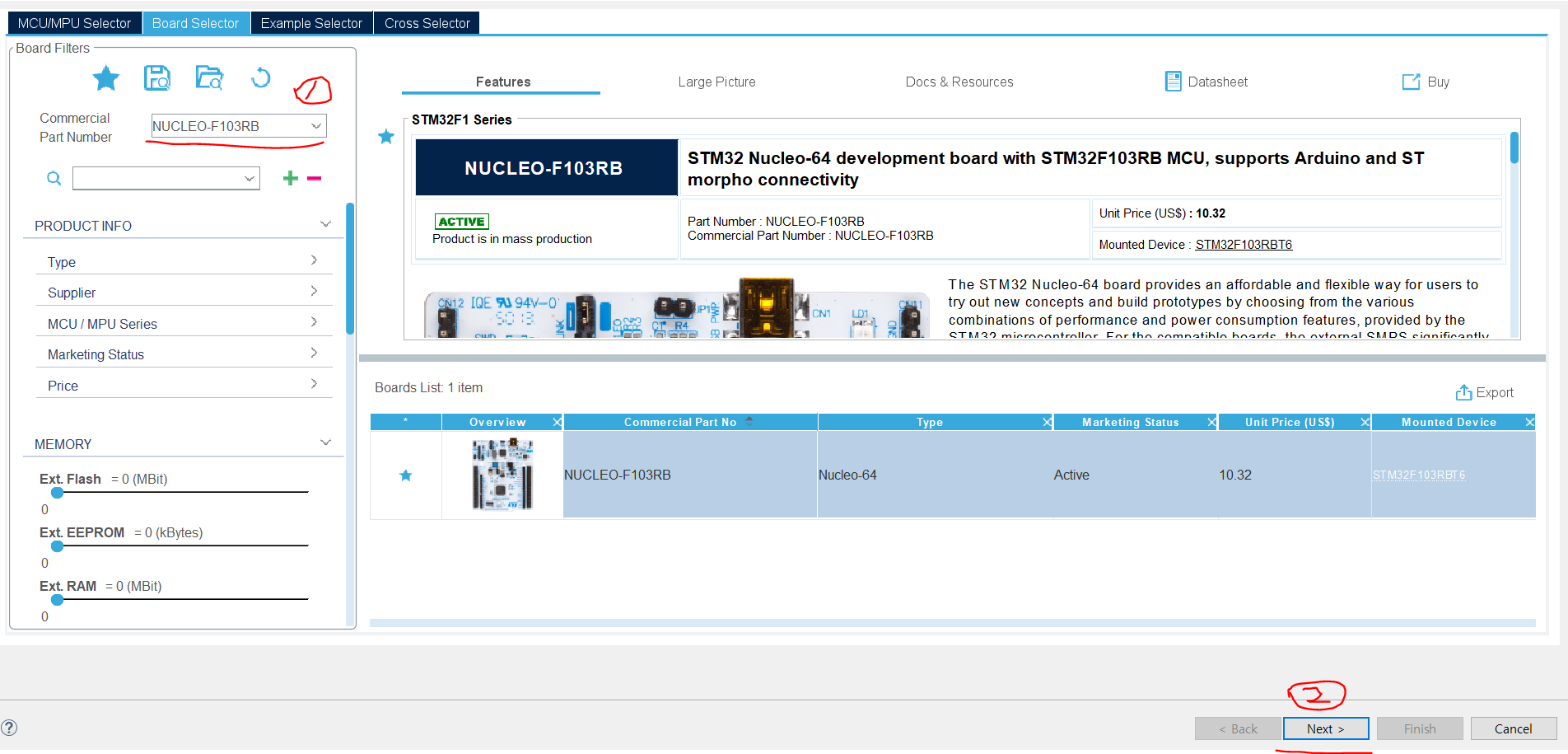Image resolution: width=1568 pixels, height=754 pixels.
Task: Click the board photo in Features panel
Action: click(675, 309)
